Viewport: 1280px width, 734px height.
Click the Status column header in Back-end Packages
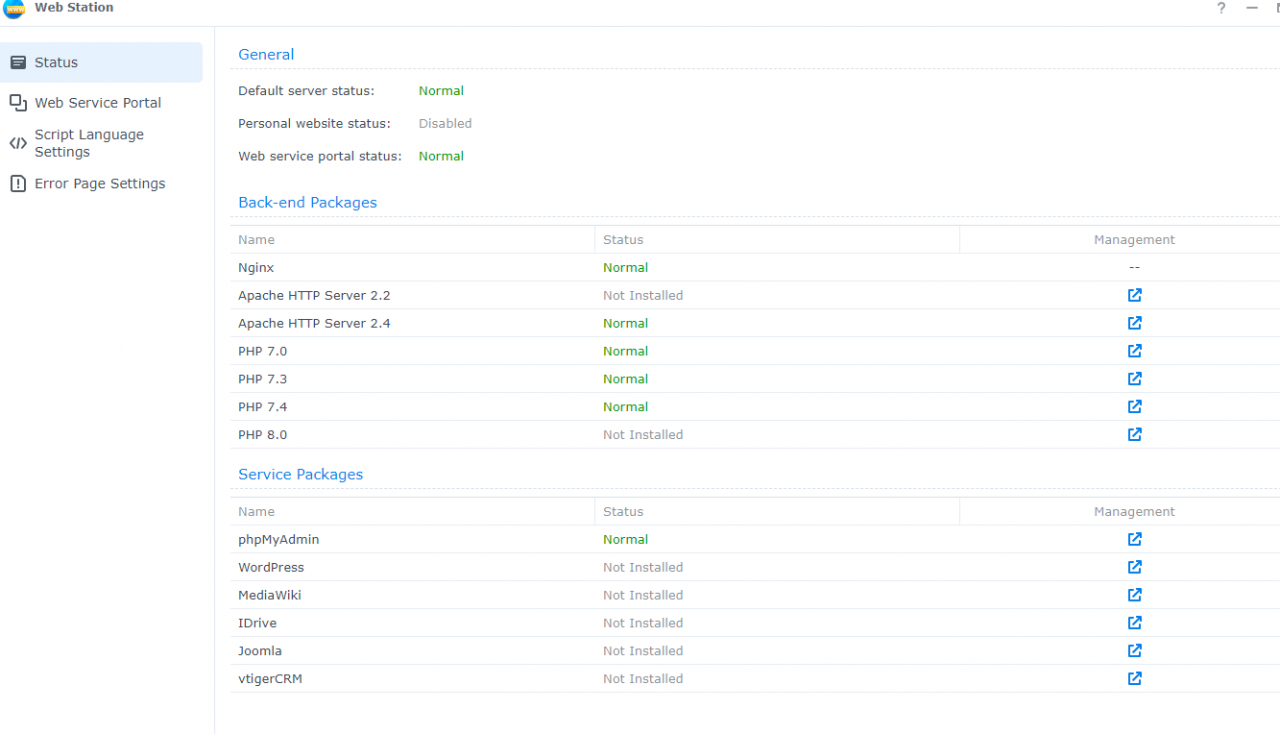(623, 240)
